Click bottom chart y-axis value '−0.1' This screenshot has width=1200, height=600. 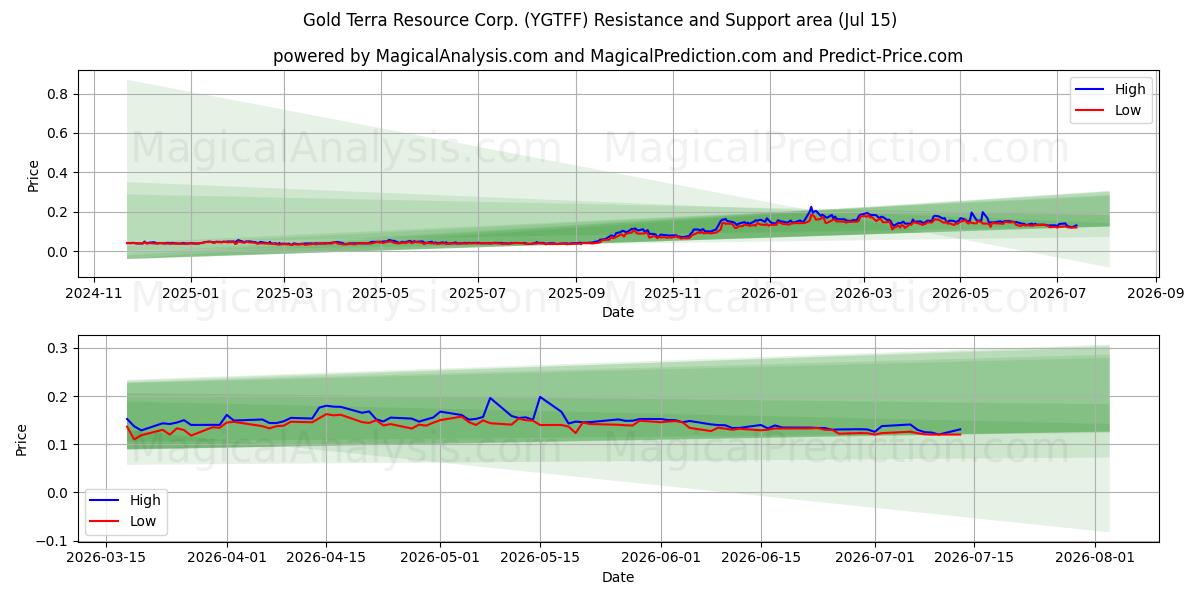pyautogui.click(x=54, y=541)
